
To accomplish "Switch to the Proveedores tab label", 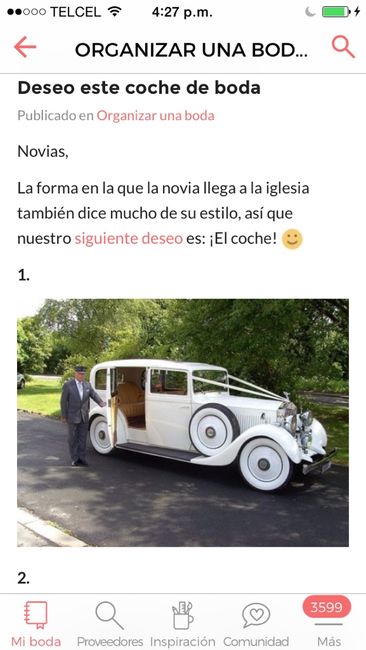I will [x=110, y=642].
